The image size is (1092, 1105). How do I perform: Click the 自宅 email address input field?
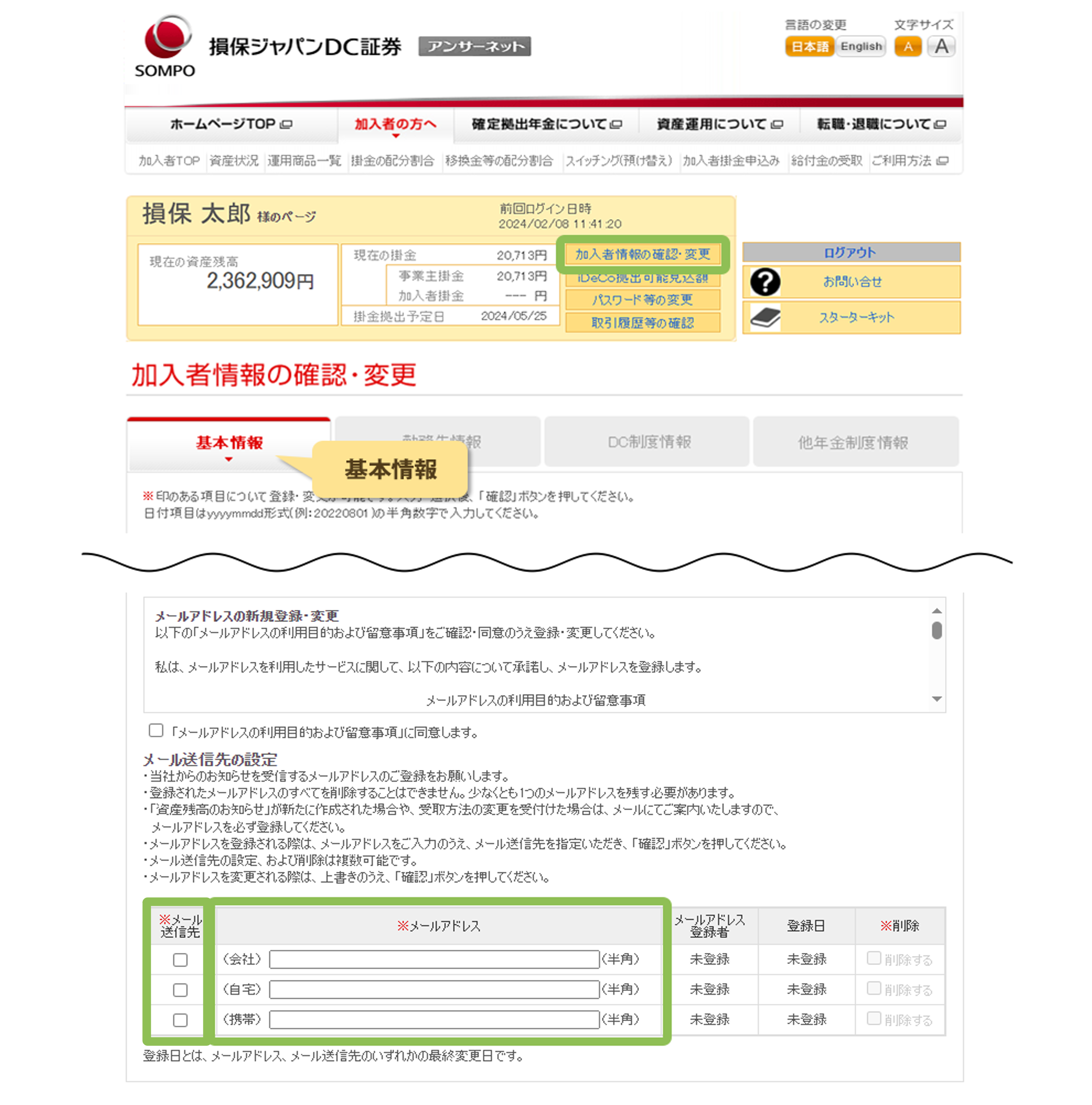coord(434,990)
